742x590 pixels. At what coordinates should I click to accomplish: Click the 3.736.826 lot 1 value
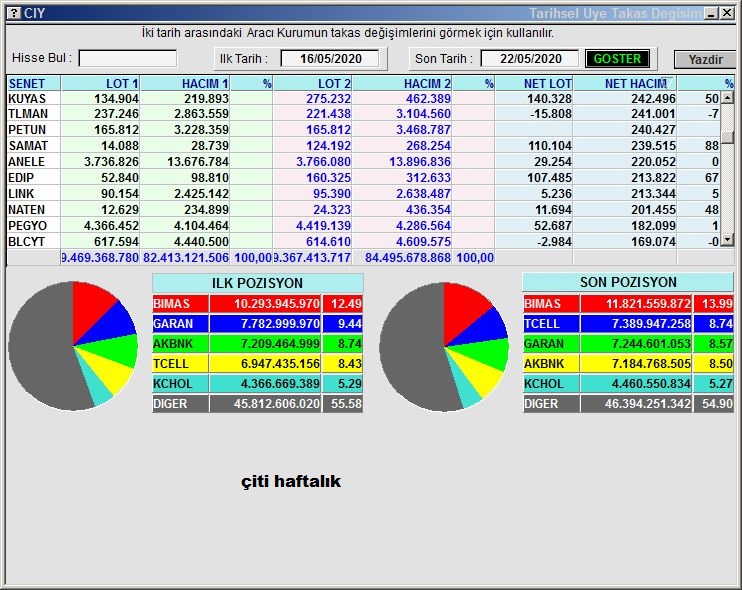point(111,162)
